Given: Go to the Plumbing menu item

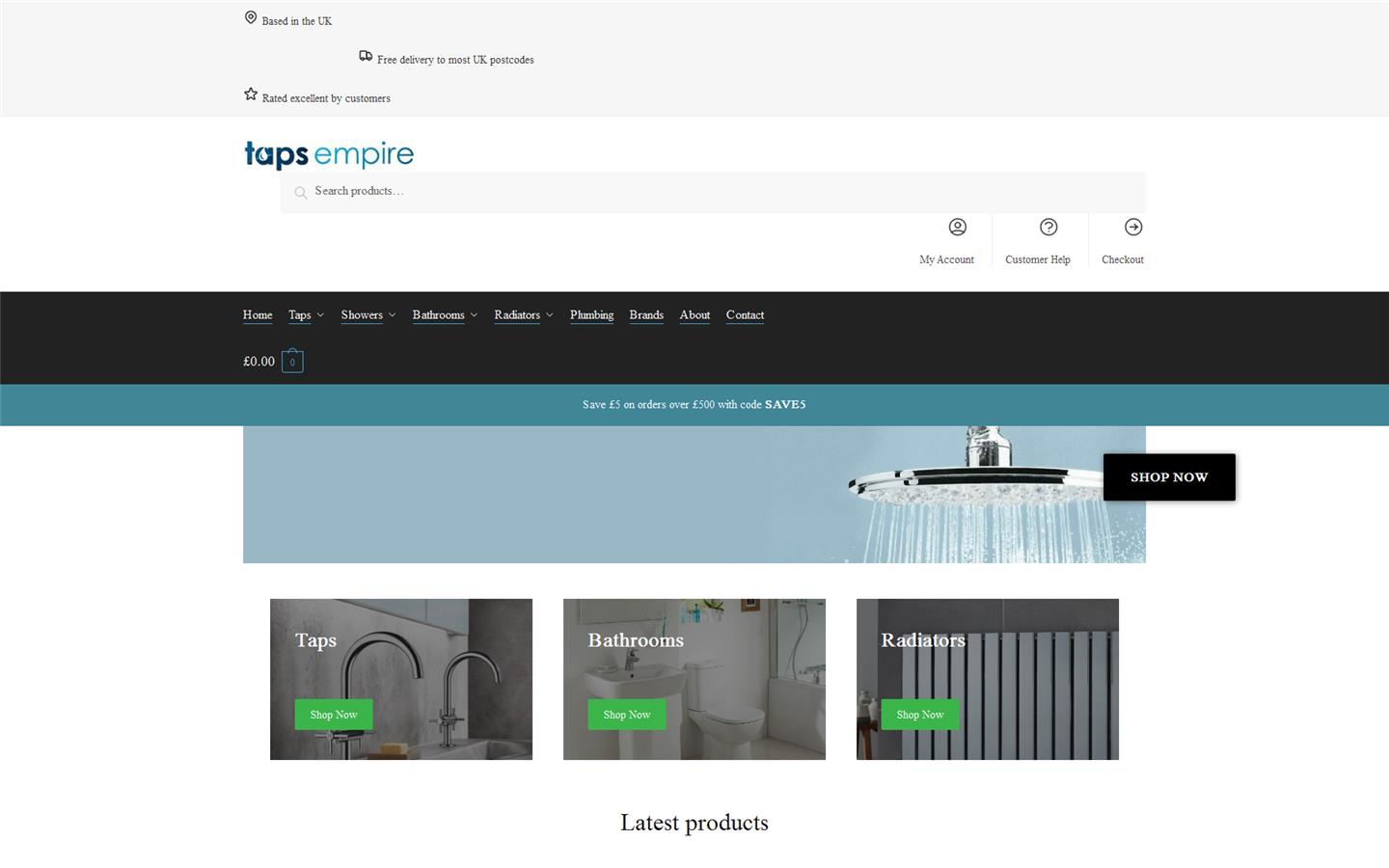Looking at the screenshot, I should (x=591, y=315).
